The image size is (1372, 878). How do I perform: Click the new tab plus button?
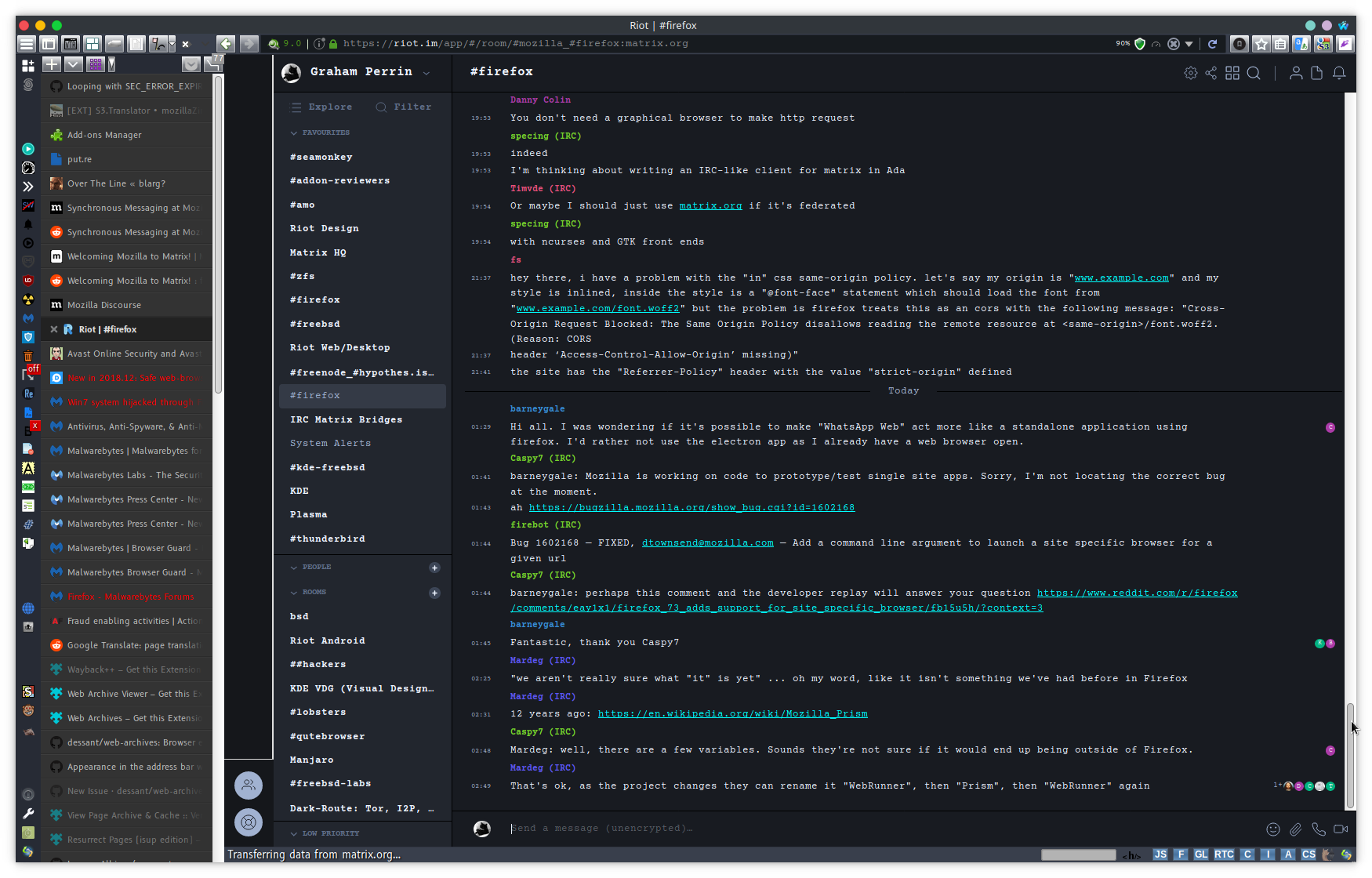pyautogui.click(x=51, y=64)
